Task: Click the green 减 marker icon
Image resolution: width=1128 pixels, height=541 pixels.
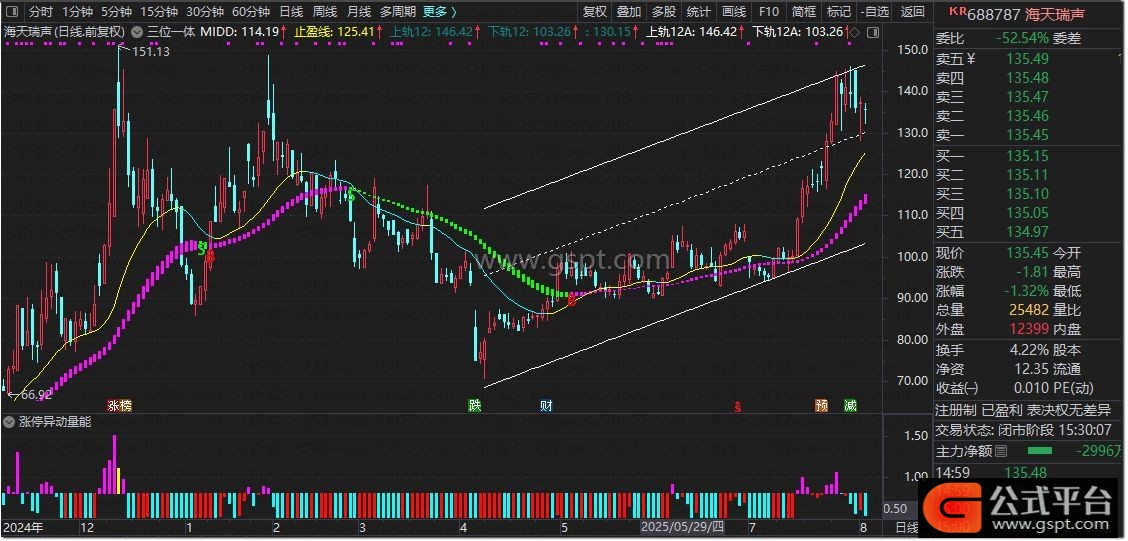Action: coord(850,406)
